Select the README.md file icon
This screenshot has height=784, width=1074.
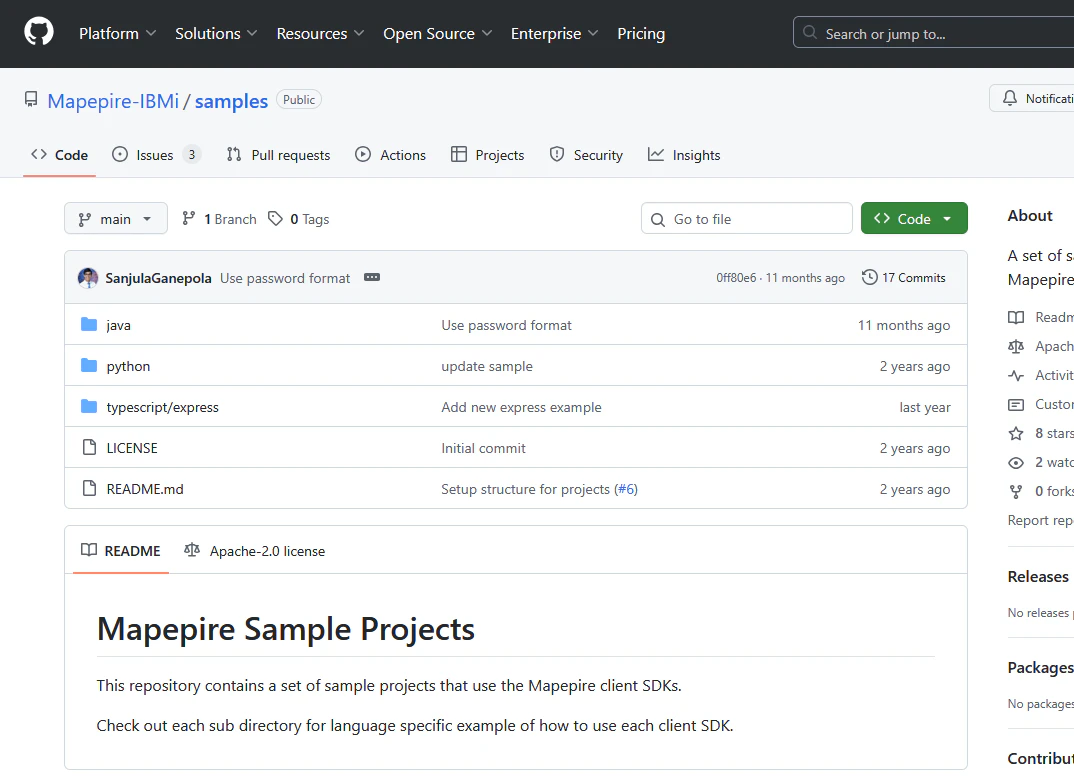click(x=89, y=488)
